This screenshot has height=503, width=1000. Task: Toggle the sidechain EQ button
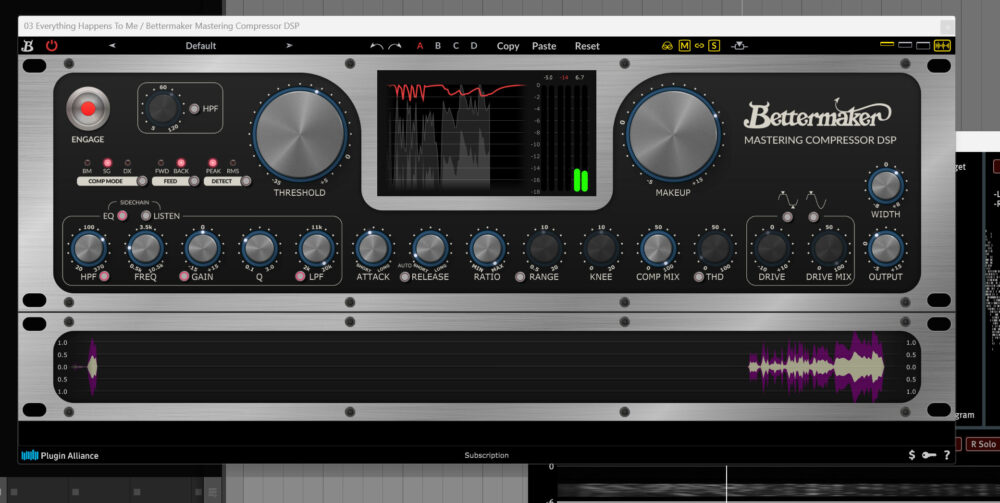point(121,215)
